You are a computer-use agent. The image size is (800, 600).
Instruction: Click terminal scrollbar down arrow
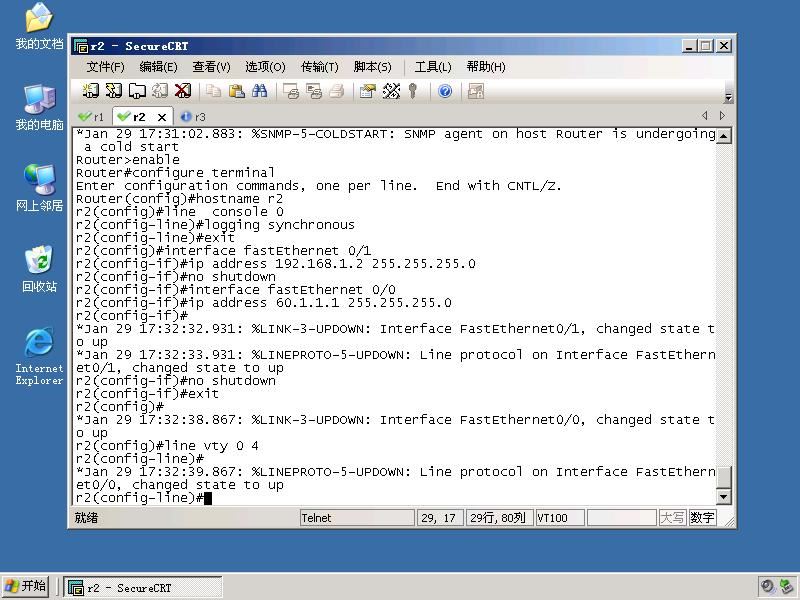pos(724,496)
